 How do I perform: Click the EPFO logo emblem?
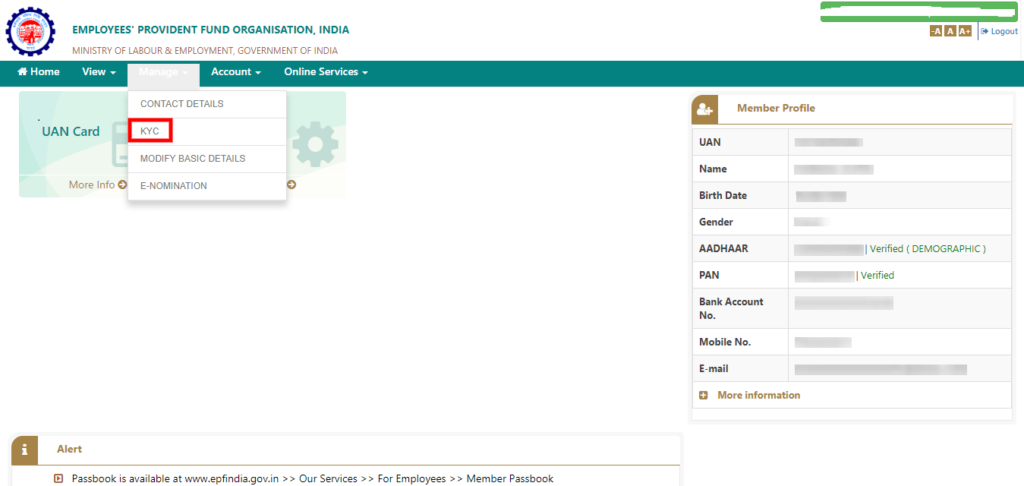[31, 31]
